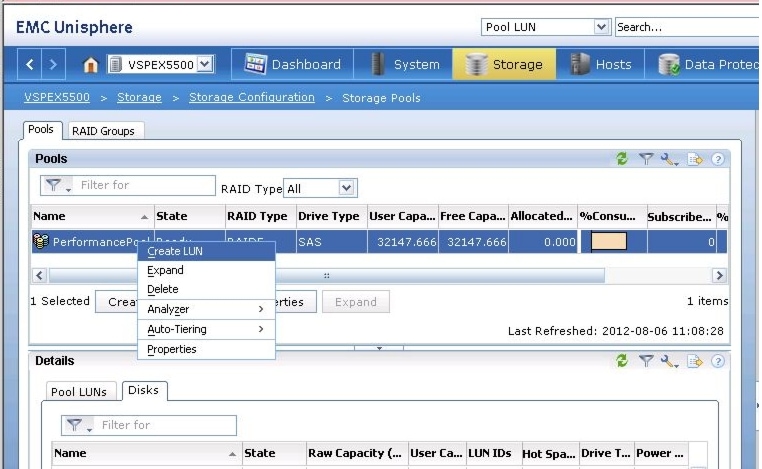Refresh the Pools panel
Viewport: 762px width, 469px height.
622,158
